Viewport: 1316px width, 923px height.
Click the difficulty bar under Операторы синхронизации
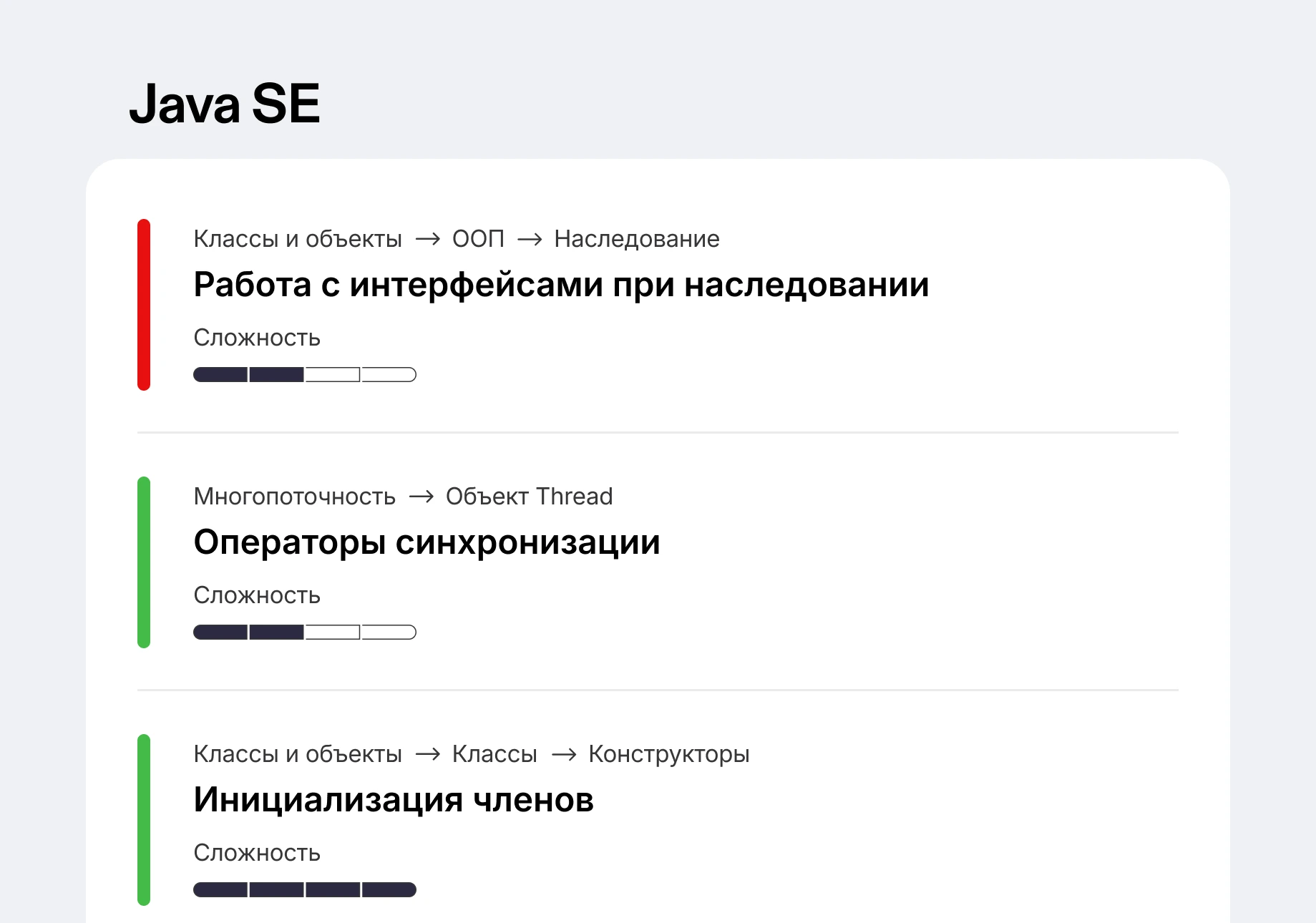coord(305,632)
